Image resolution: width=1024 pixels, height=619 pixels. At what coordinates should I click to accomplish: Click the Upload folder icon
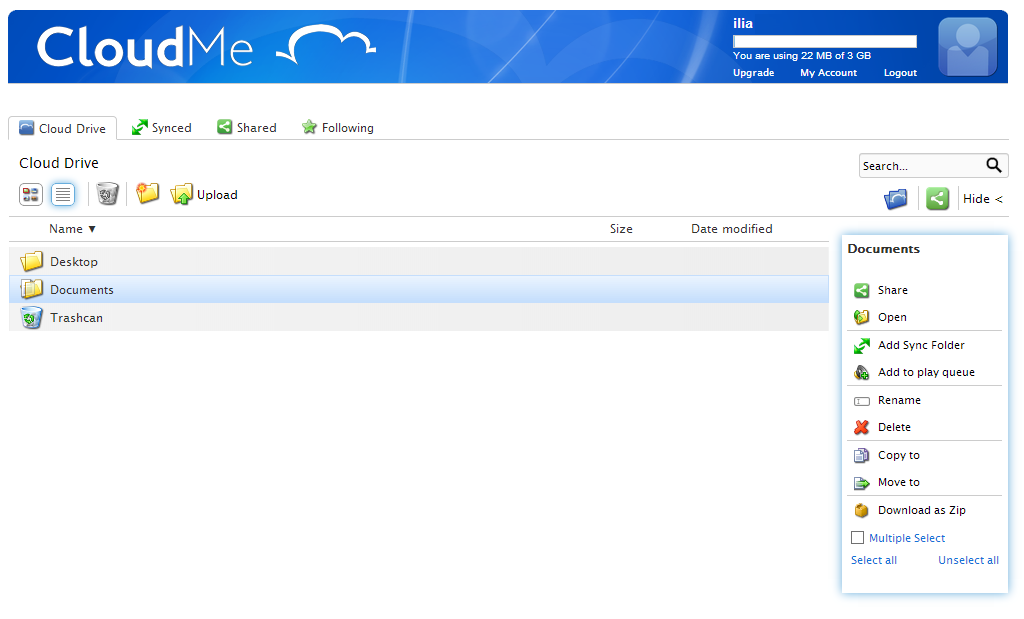coord(182,194)
